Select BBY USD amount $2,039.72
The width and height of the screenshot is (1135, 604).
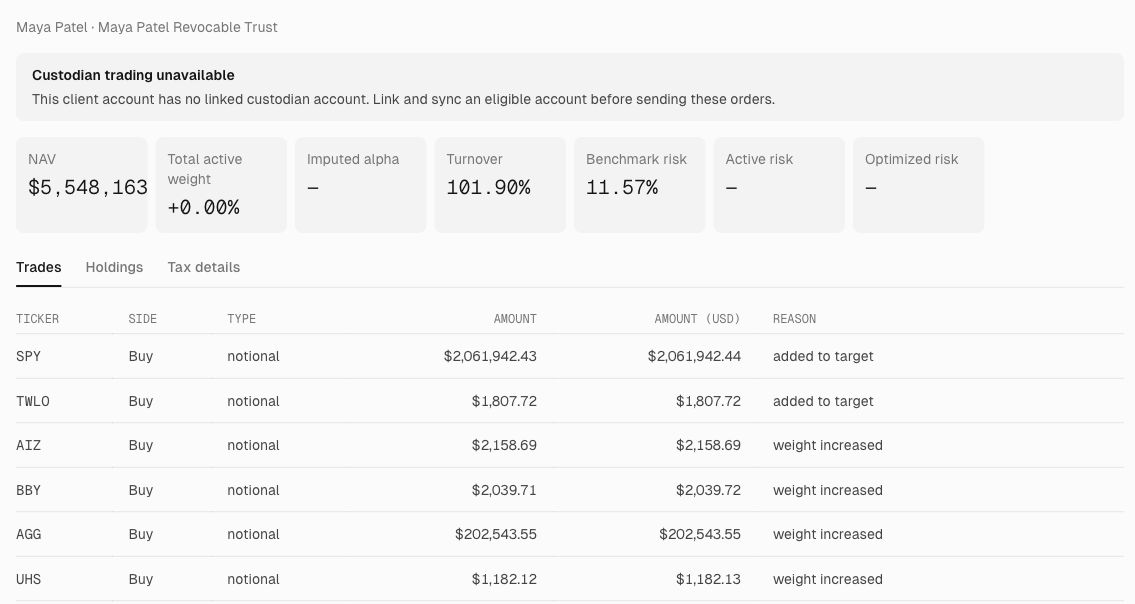[708, 490]
